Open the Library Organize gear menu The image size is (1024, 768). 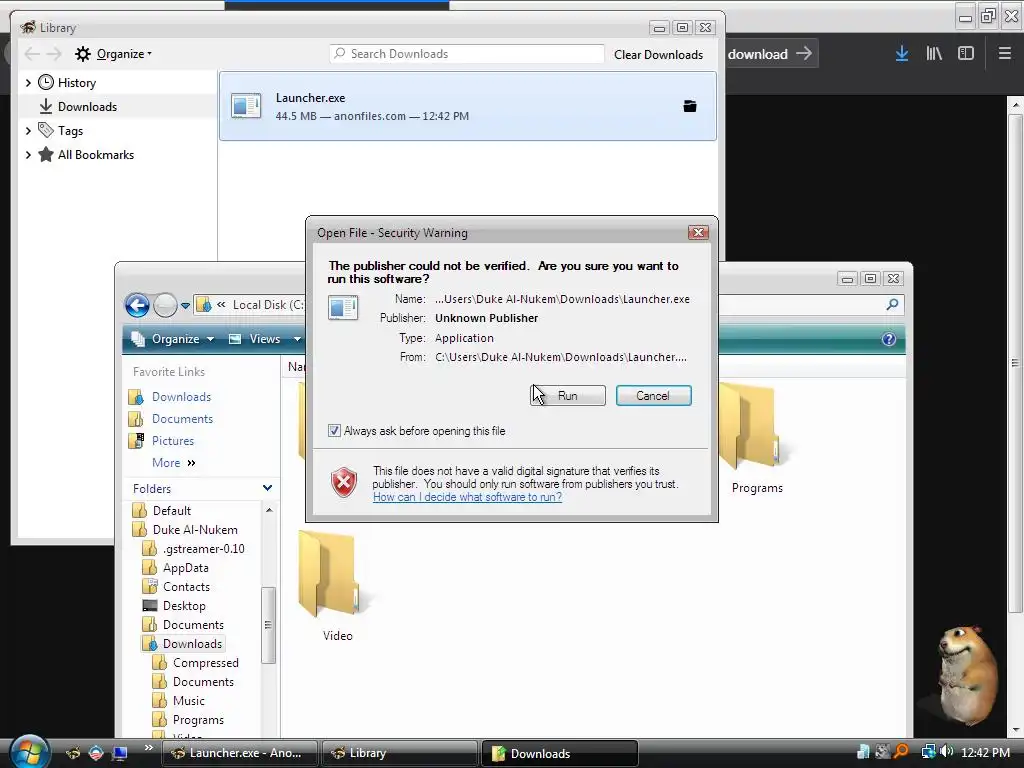coord(112,54)
